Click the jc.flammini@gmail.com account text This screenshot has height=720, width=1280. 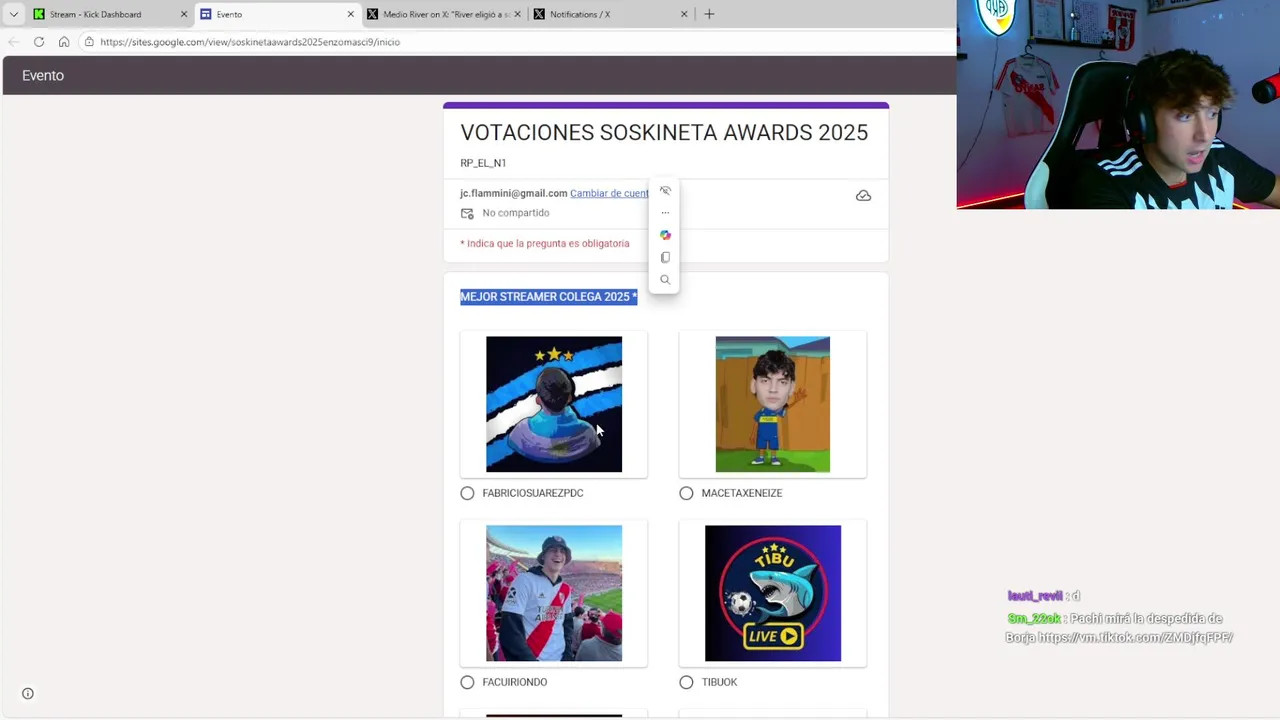(513, 193)
